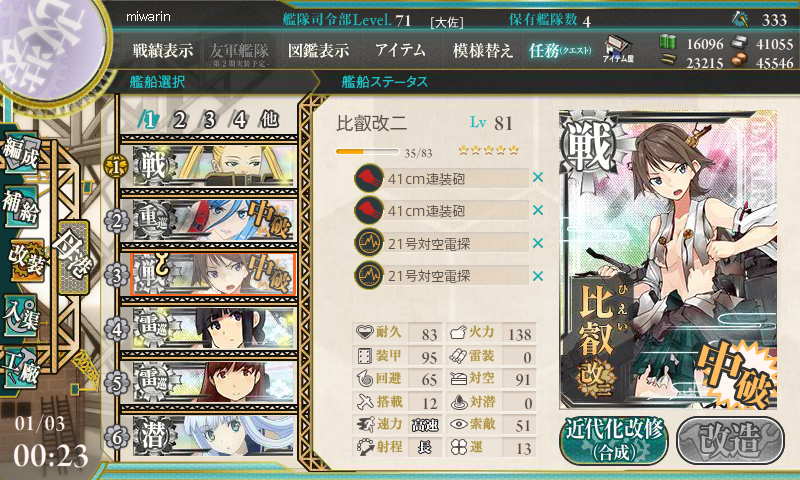Open the 入渠 docking icon
This screenshot has width=800, height=480.
click(20, 316)
